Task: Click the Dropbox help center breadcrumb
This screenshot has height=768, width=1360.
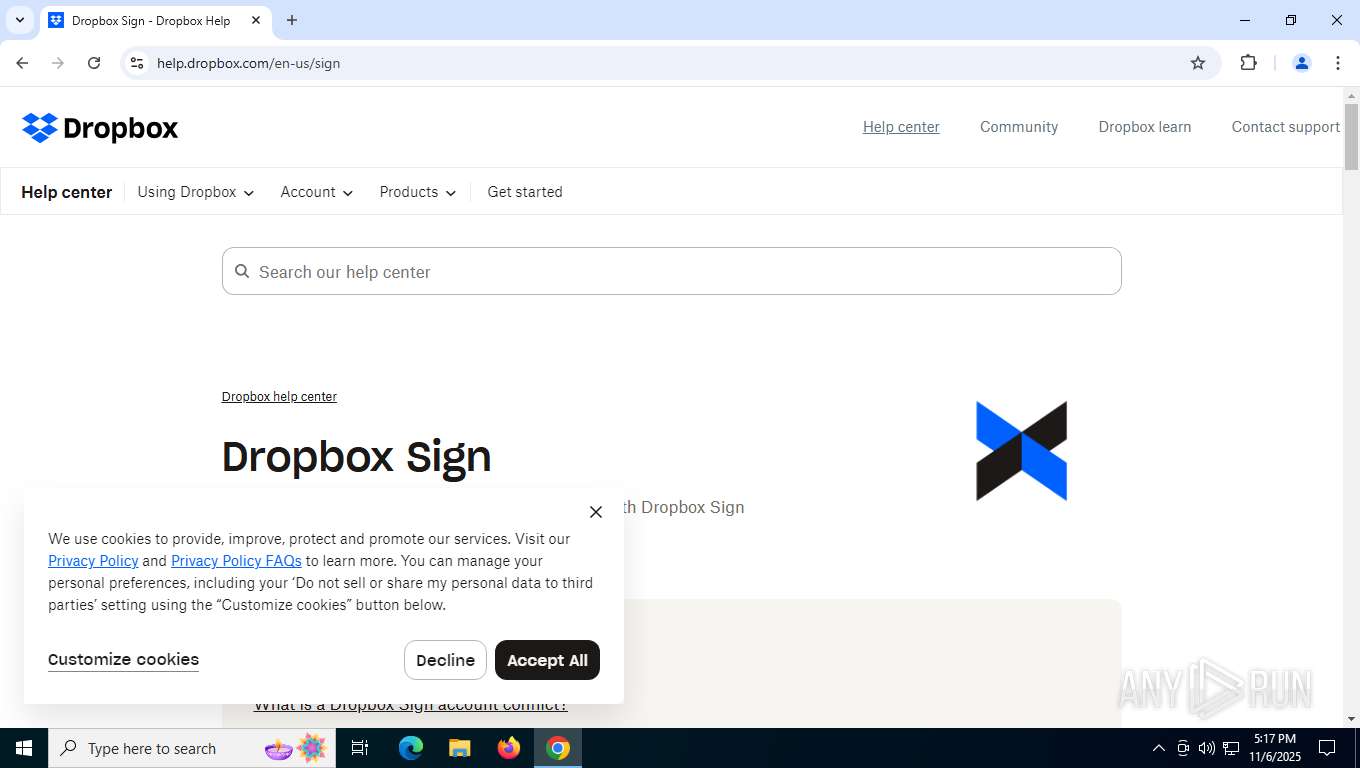Action: [279, 397]
